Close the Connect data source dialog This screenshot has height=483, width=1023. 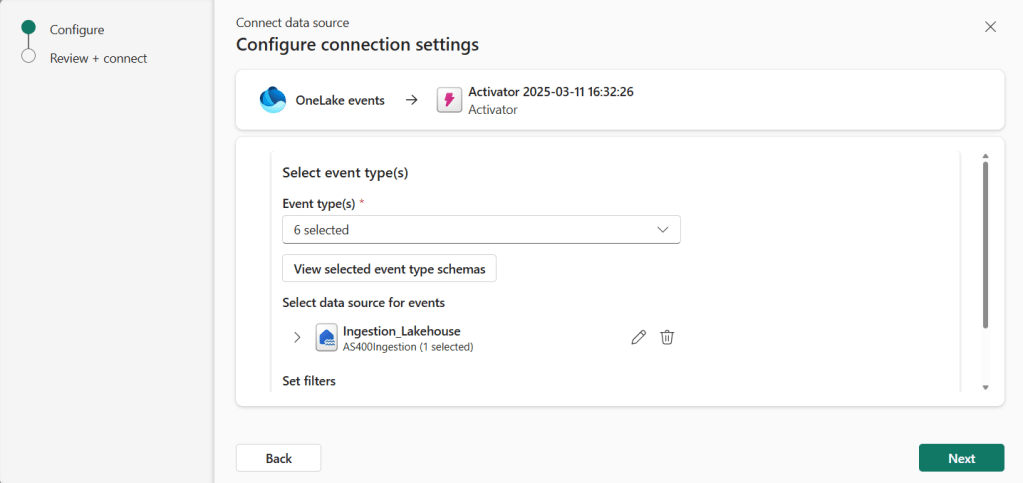pyautogui.click(x=990, y=27)
